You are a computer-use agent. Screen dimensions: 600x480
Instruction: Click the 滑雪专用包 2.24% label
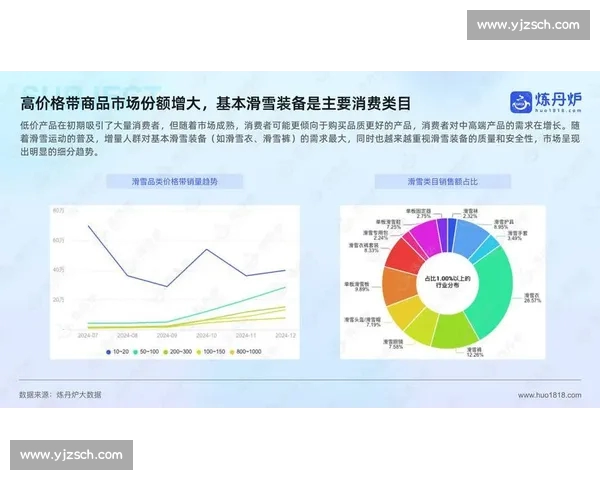click(375, 235)
